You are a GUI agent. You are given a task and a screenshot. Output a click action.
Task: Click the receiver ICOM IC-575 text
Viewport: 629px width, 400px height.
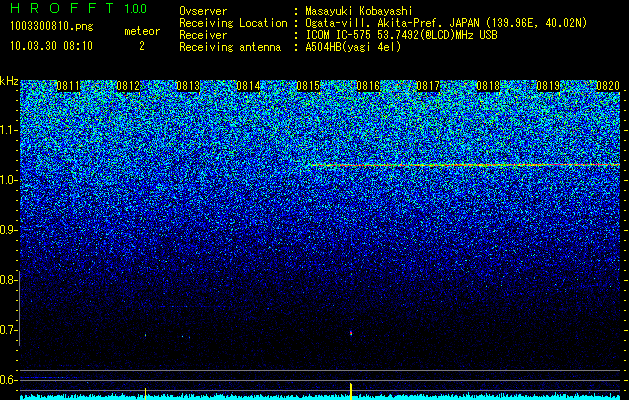(x=340, y=35)
